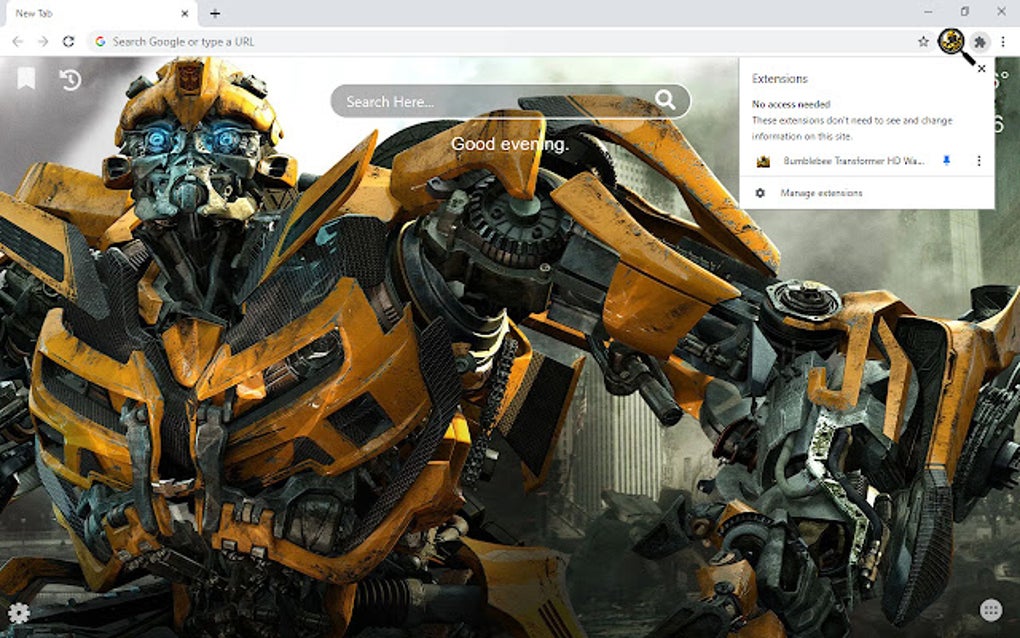The image size is (1020, 638).
Task: Reload the page with the refresh icon
Action: [x=67, y=42]
